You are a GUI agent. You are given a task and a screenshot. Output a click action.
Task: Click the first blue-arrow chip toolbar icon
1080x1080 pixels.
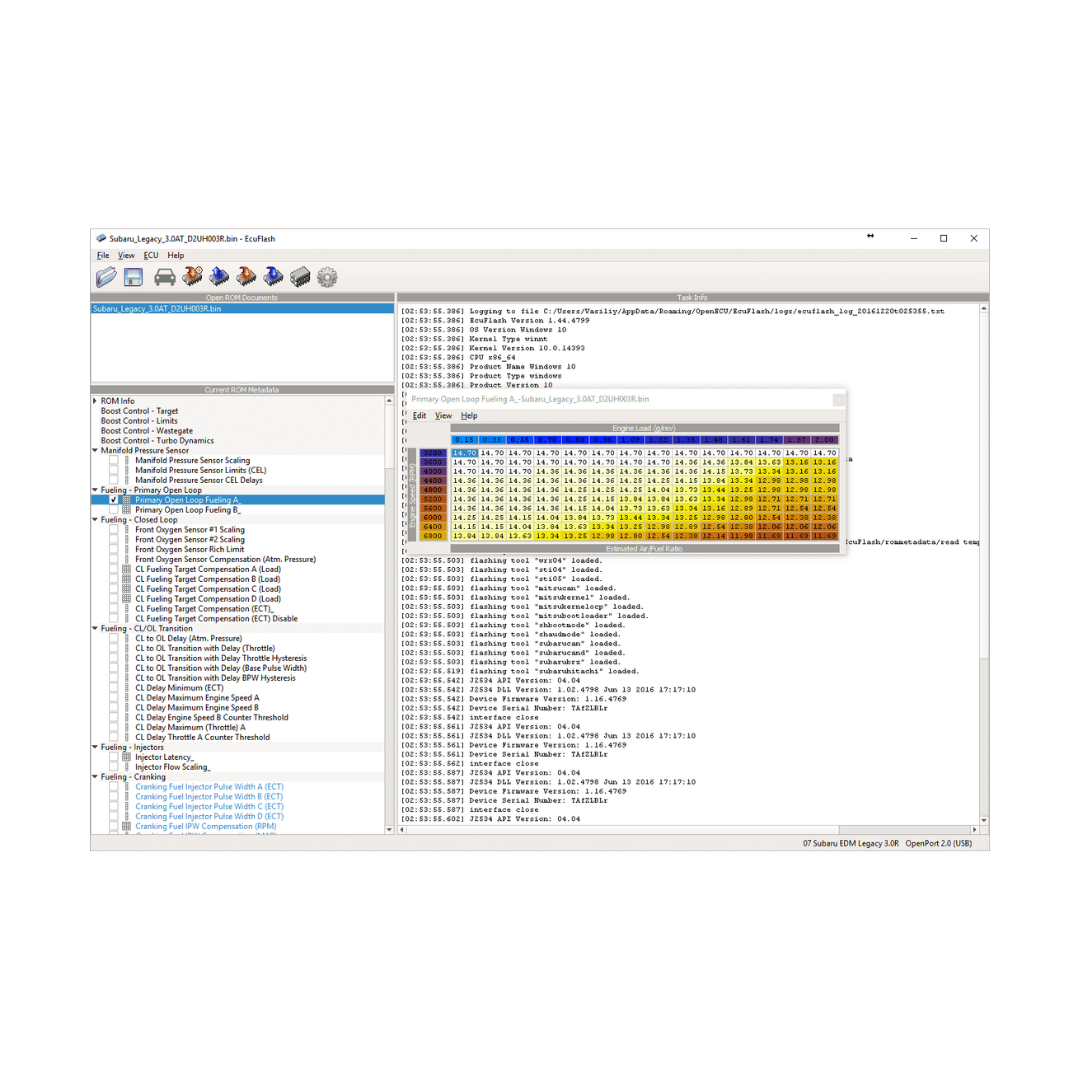219,277
